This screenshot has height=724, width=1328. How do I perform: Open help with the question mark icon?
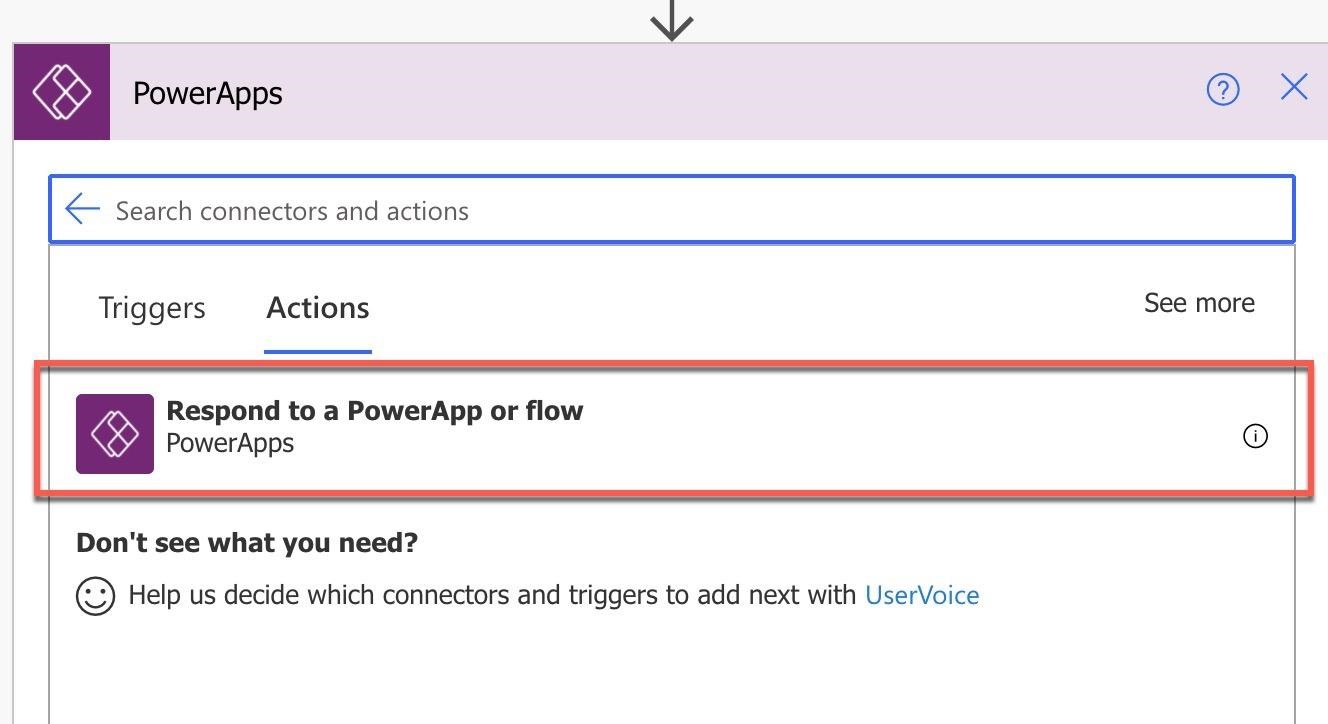[x=1222, y=90]
